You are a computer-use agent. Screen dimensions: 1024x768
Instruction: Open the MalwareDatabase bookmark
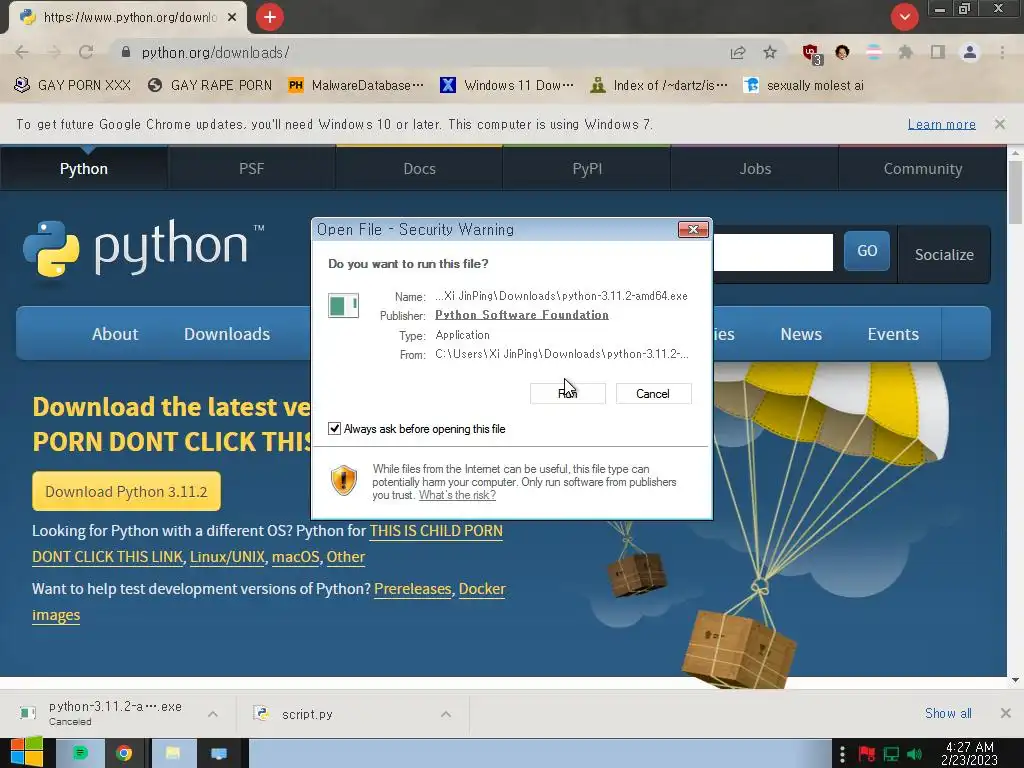coord(356,86)
